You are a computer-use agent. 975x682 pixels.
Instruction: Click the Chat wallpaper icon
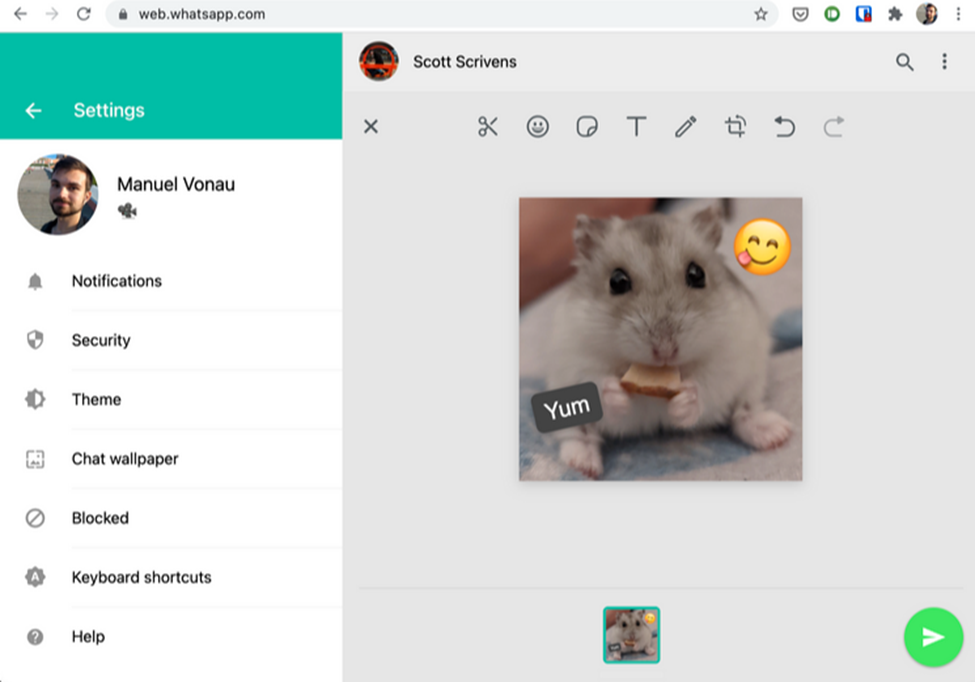pyautogui.click(x=35, y=459)
